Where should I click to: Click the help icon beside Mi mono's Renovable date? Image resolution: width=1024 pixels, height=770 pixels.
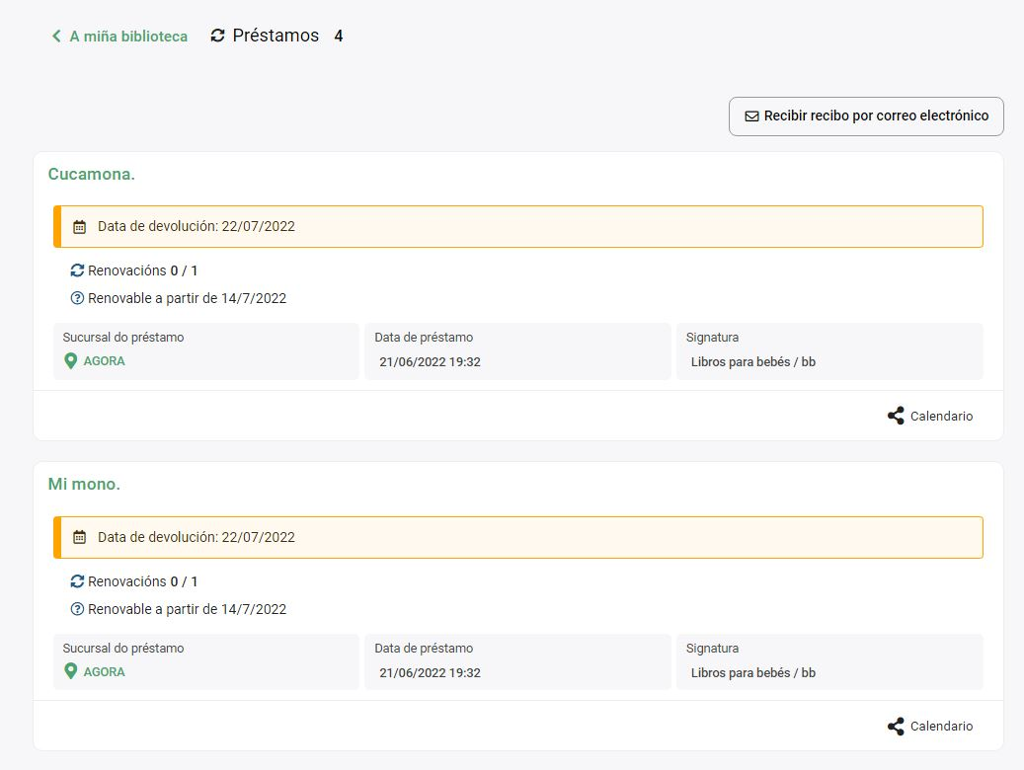(x=77, y=609)
